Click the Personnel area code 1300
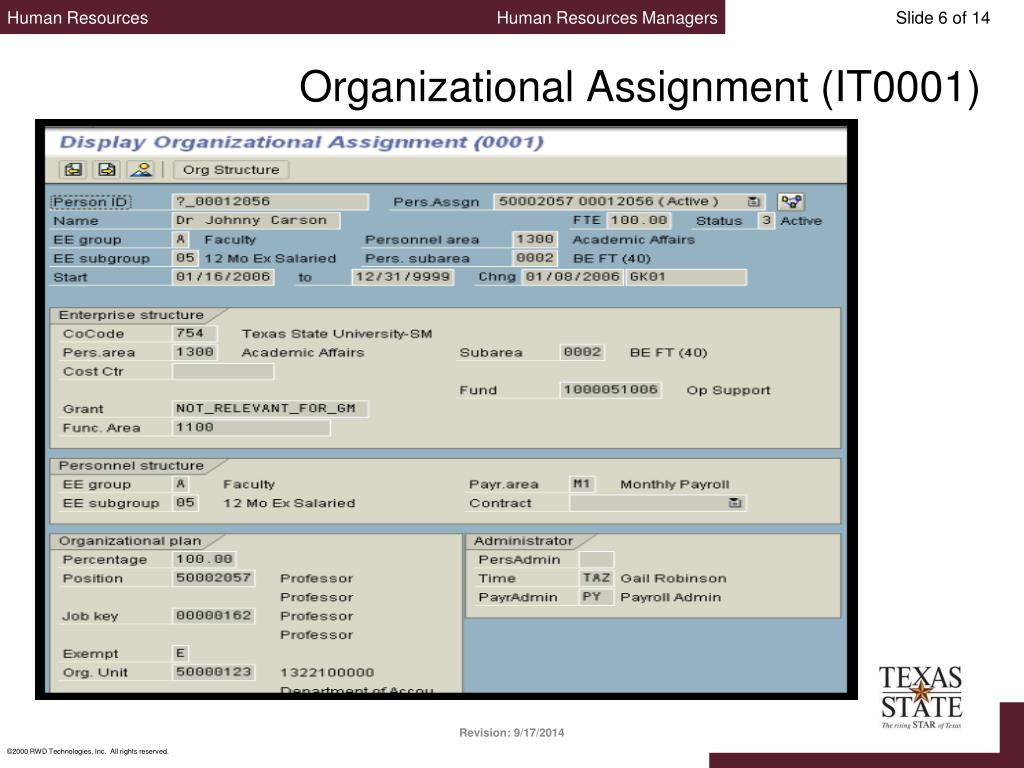 [534, 240]
